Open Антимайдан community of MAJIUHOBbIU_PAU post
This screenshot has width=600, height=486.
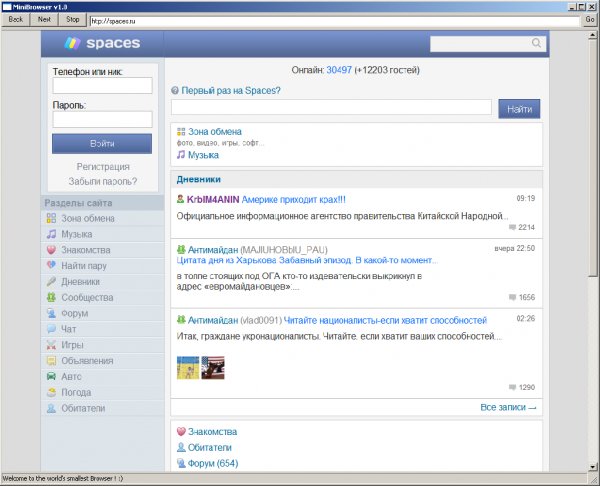213,250
